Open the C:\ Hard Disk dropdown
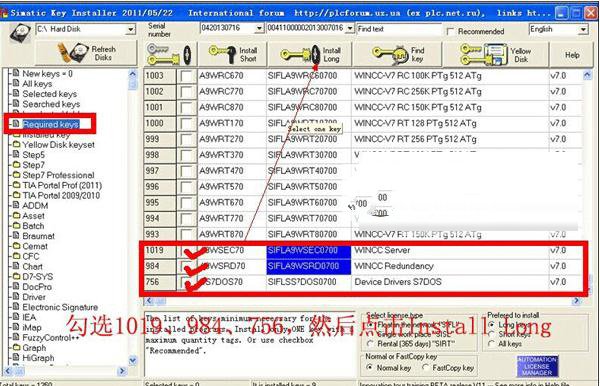Image resolution: width=600 pixels, height=386 pixels. (131, 29)
